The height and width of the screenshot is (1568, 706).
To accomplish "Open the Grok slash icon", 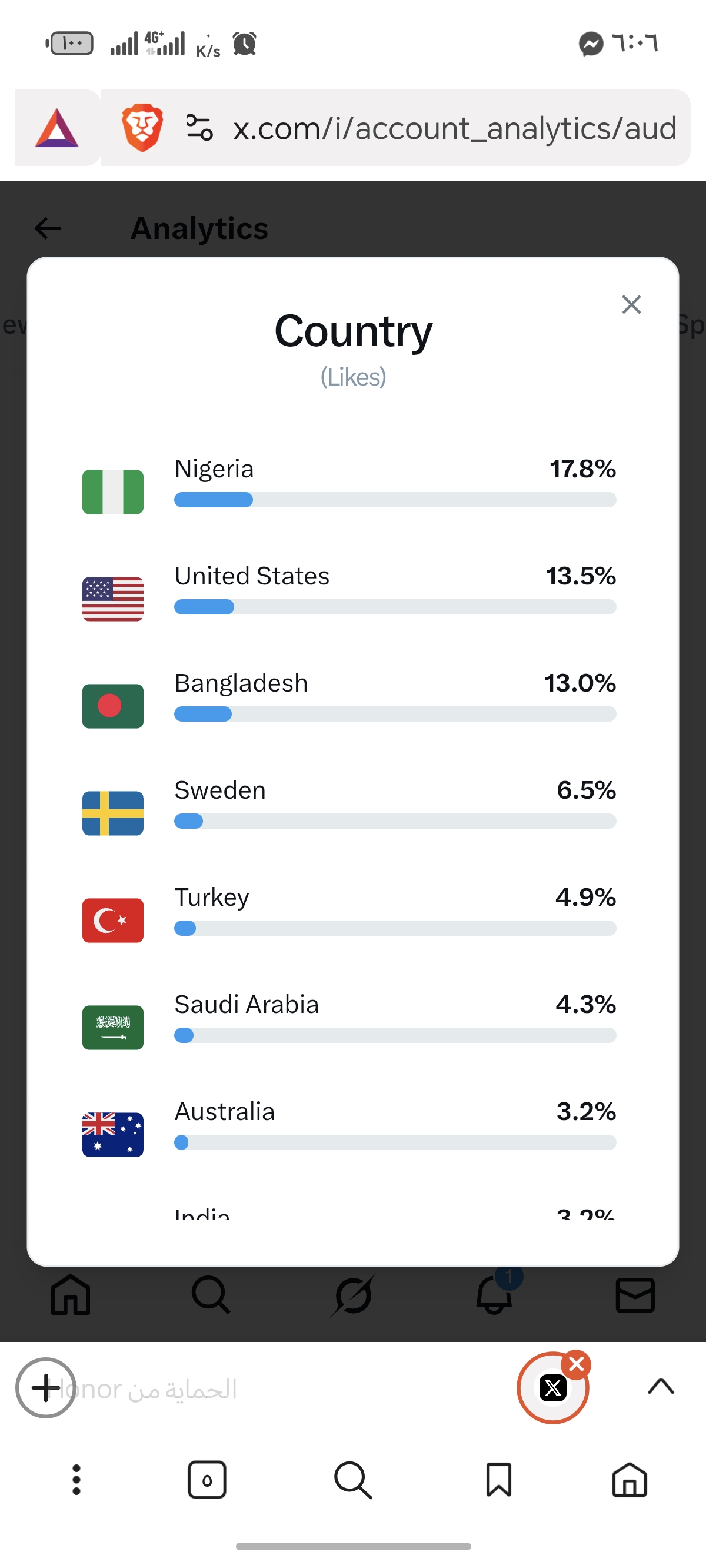I will (x=353, y=1295).
